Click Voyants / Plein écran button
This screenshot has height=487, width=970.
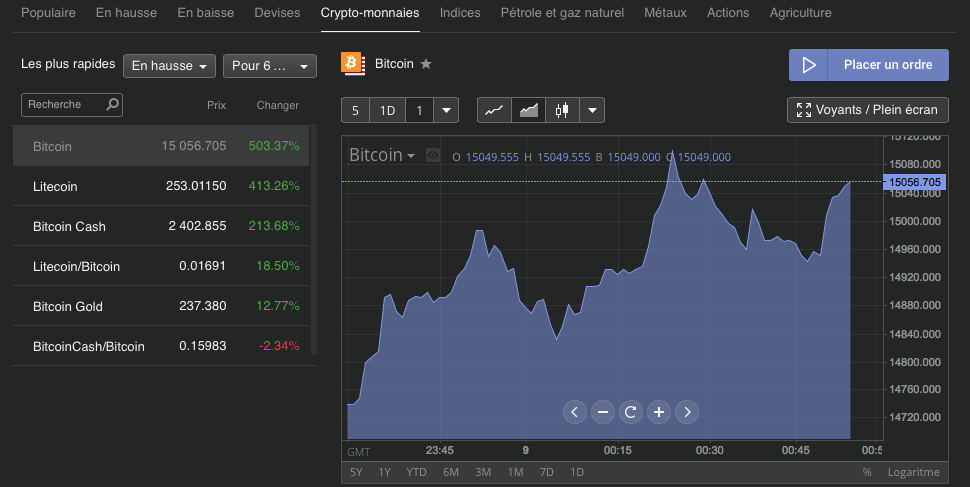(868, 110)
